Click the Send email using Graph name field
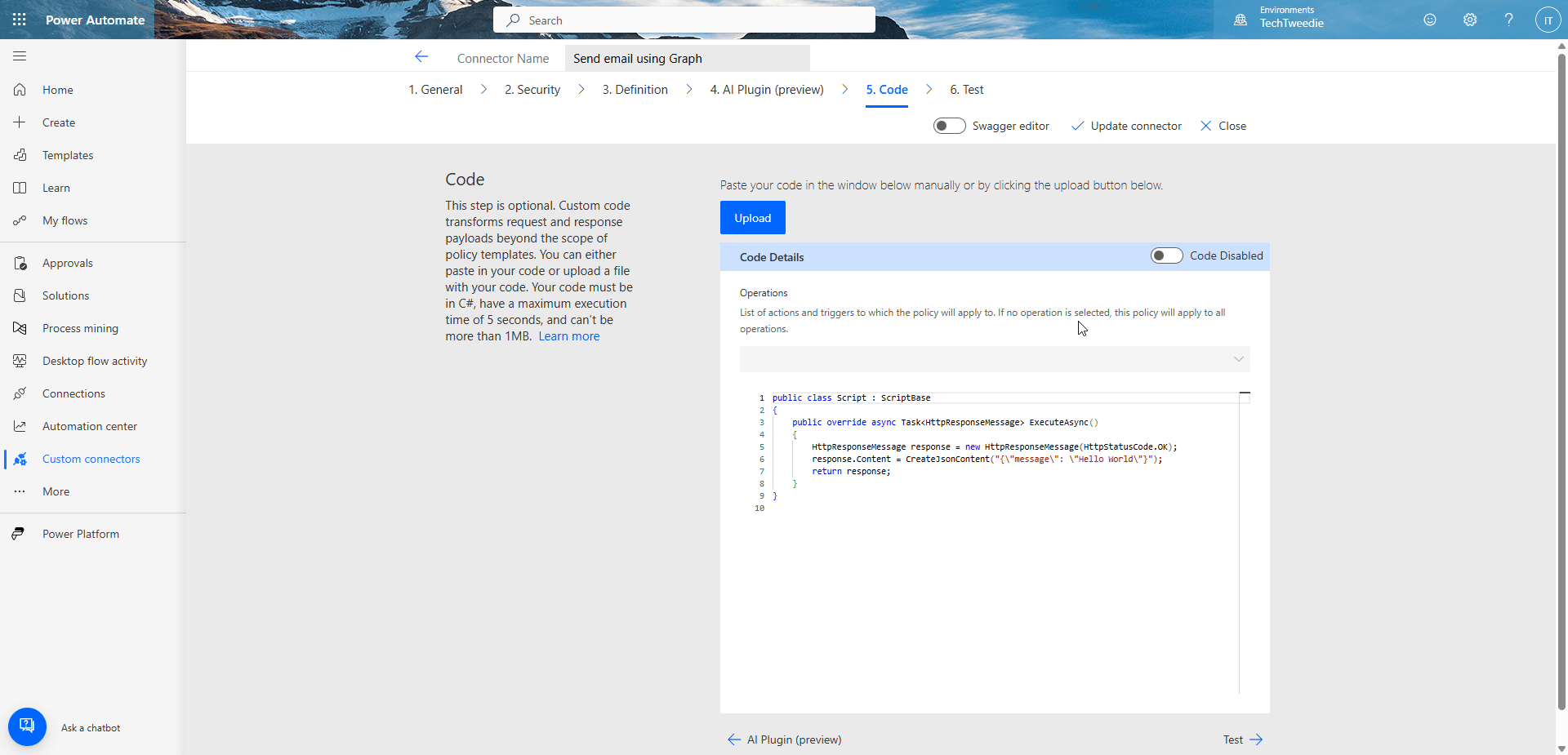This screenshot has height=755, width=1568. click(x=686, y=58)
